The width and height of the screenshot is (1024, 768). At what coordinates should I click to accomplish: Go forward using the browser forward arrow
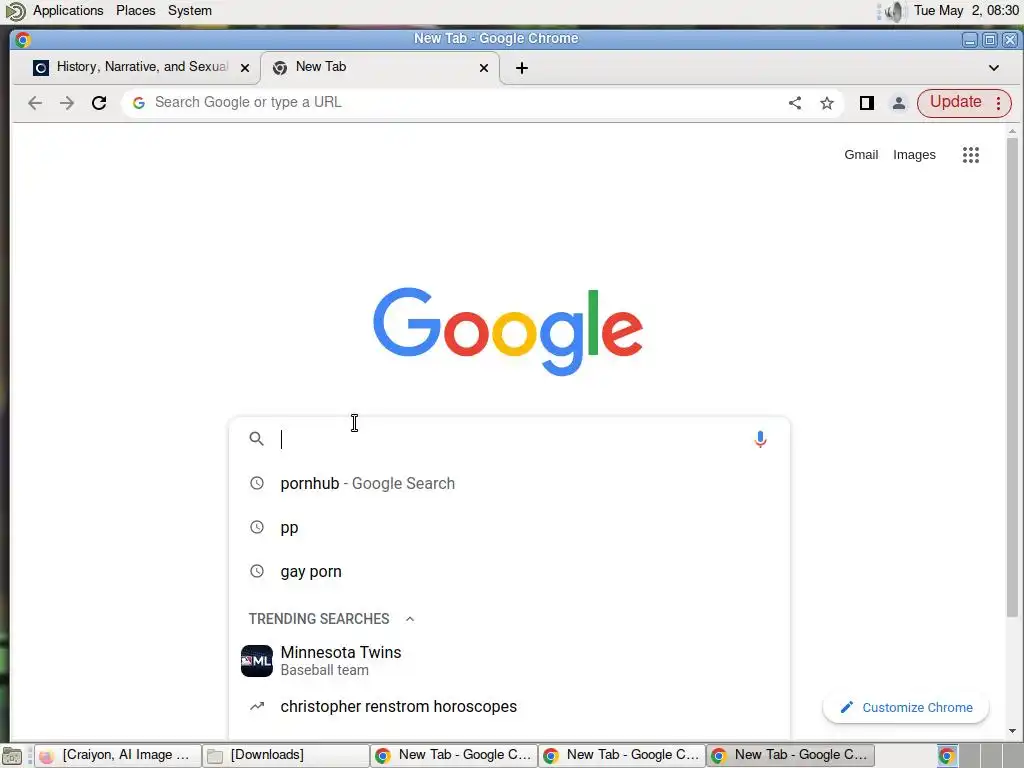pyautogui.click(x=67, y=103)
